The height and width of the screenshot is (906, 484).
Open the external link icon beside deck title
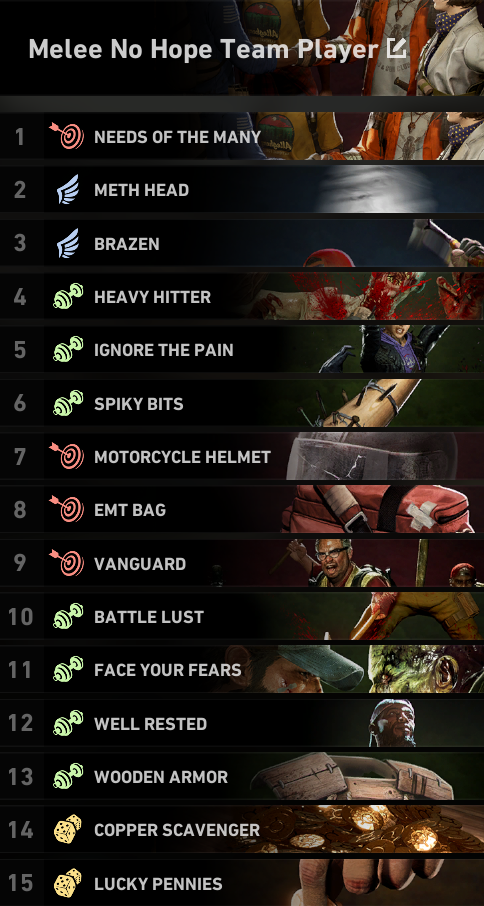397,49
